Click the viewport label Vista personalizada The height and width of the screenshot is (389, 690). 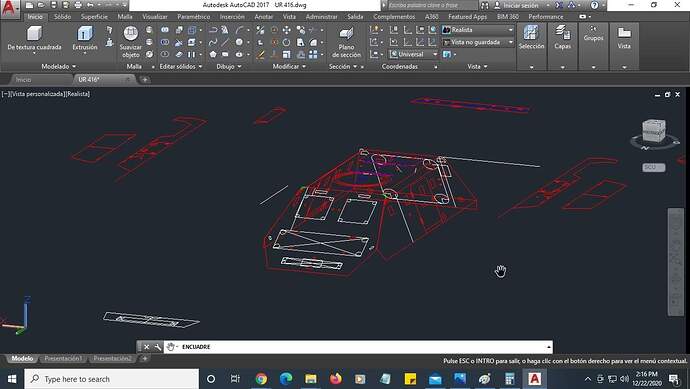pyautogui.click(x=37, y=94)
